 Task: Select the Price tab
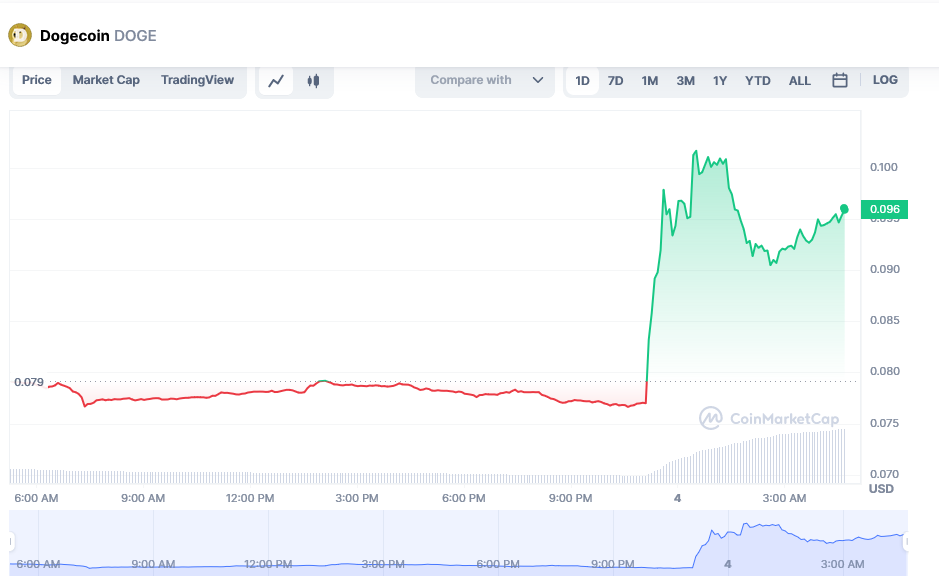click(37, 80)
